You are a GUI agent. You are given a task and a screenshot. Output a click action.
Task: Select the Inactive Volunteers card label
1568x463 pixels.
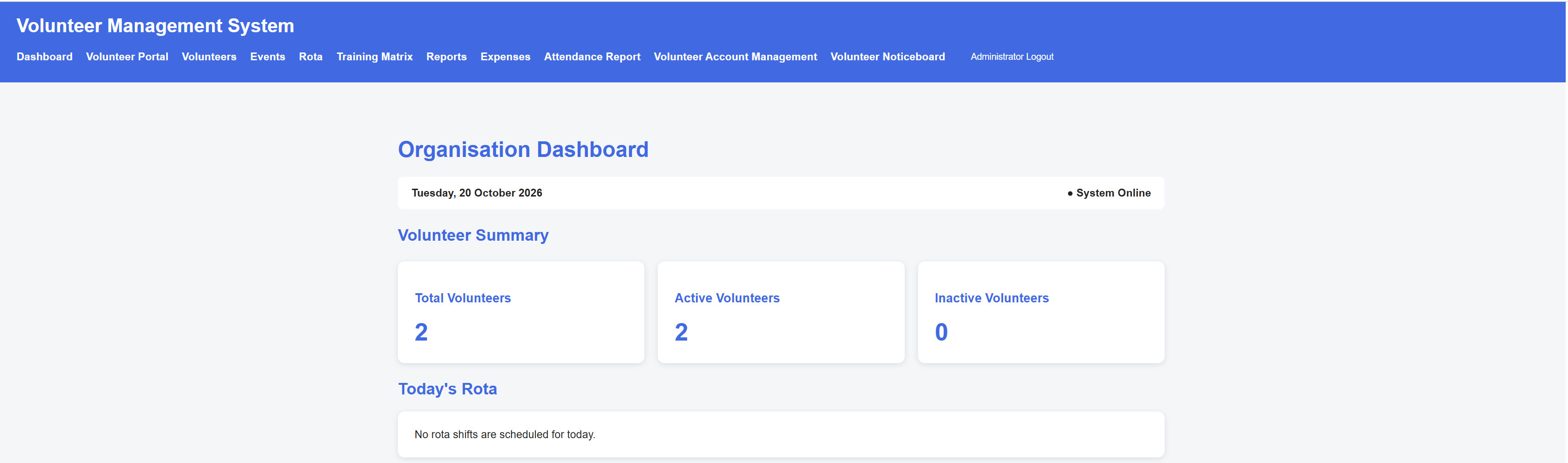pyautogui.click(x=992, y=298)
